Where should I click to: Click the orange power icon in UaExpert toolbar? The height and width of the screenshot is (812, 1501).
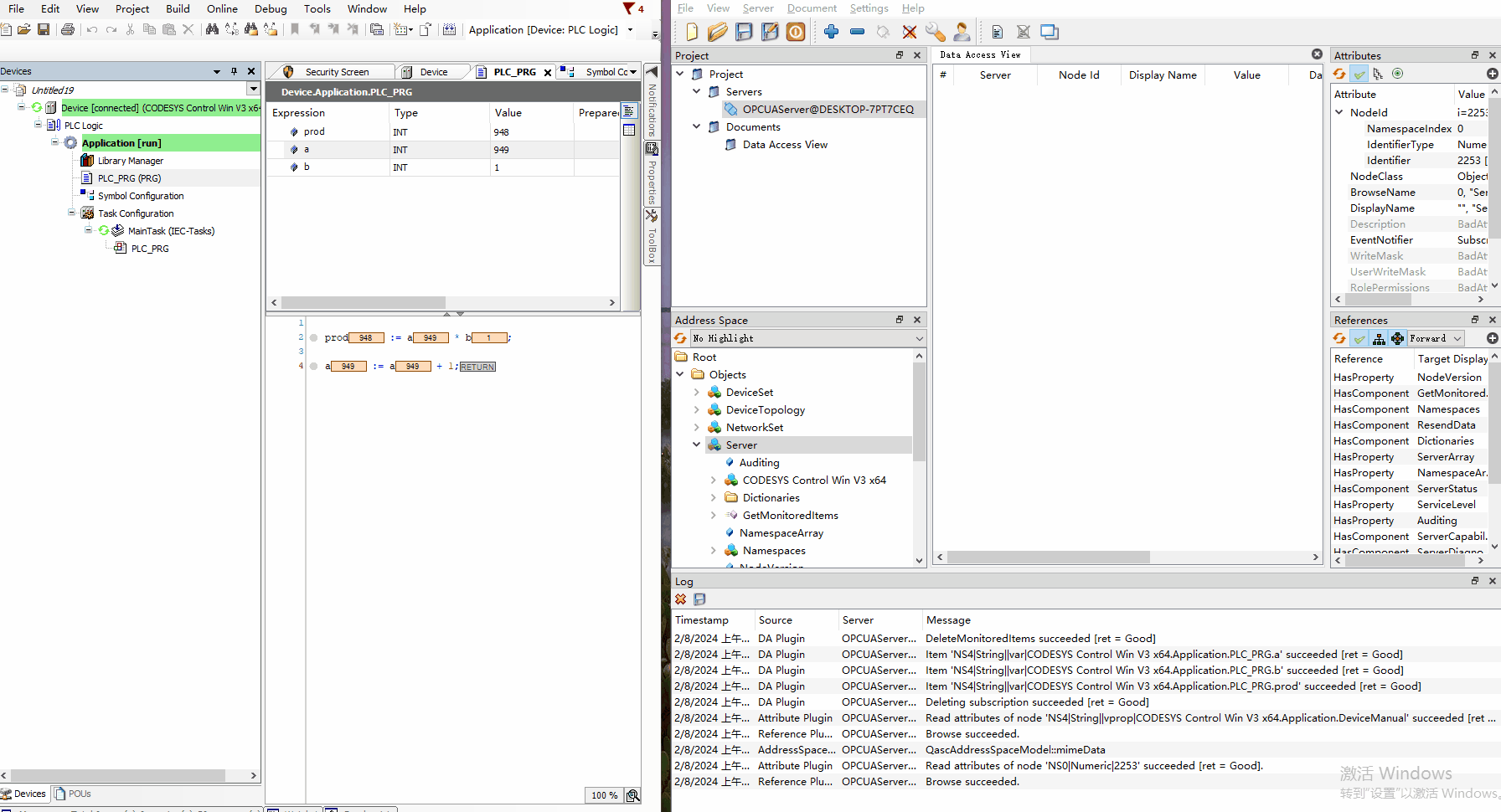796,32
